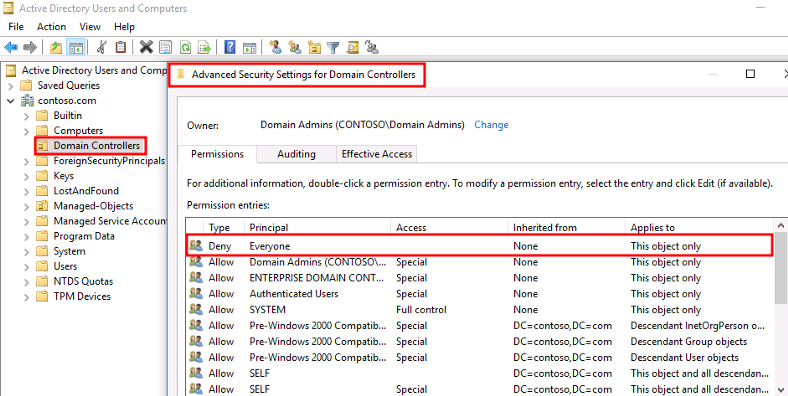The height and width of the screenshot is (396, 788).
Task: Expand the LostAndFound container
Action: [x=27, y=191]
